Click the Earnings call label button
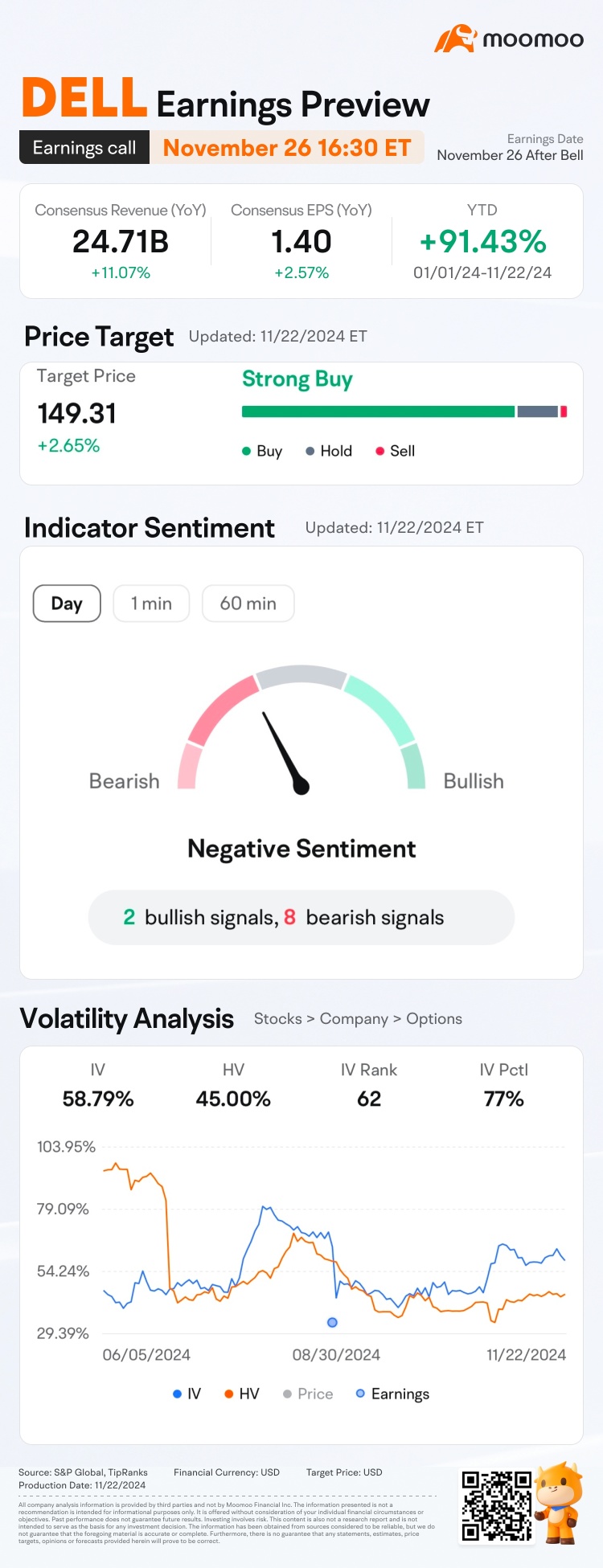Image resolution: width=603 pixels, height=1568 pixels. (84, 148)
